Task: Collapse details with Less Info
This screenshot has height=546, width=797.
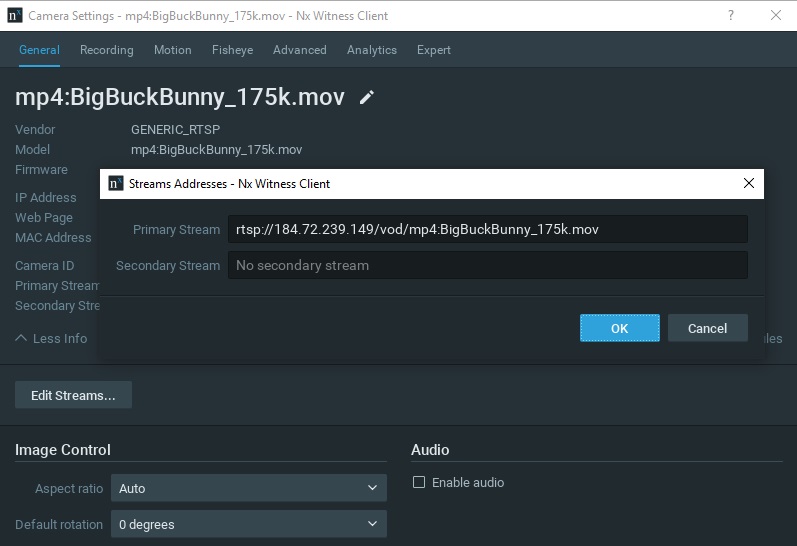Action: 51,338
